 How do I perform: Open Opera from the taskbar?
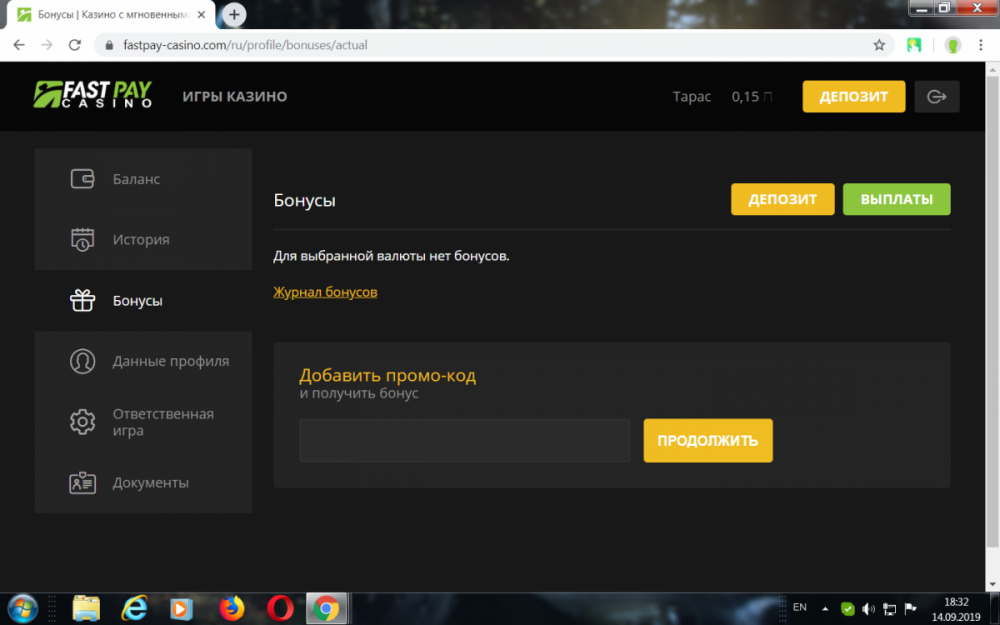[x=280, y=607]
